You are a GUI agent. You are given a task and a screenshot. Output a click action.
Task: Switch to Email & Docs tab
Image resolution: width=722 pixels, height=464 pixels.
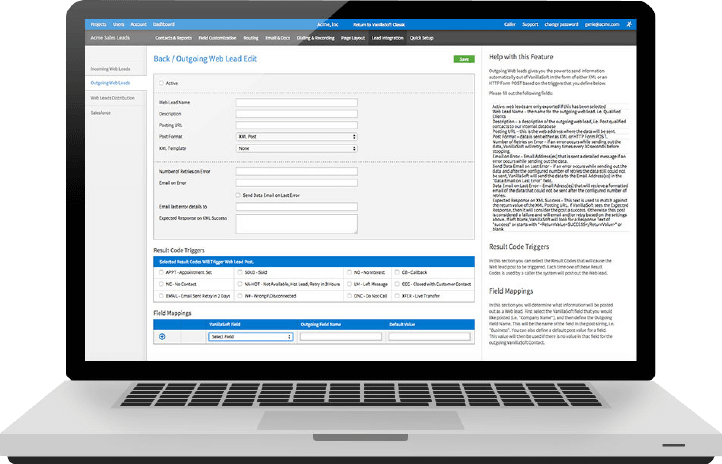(277, 38)
